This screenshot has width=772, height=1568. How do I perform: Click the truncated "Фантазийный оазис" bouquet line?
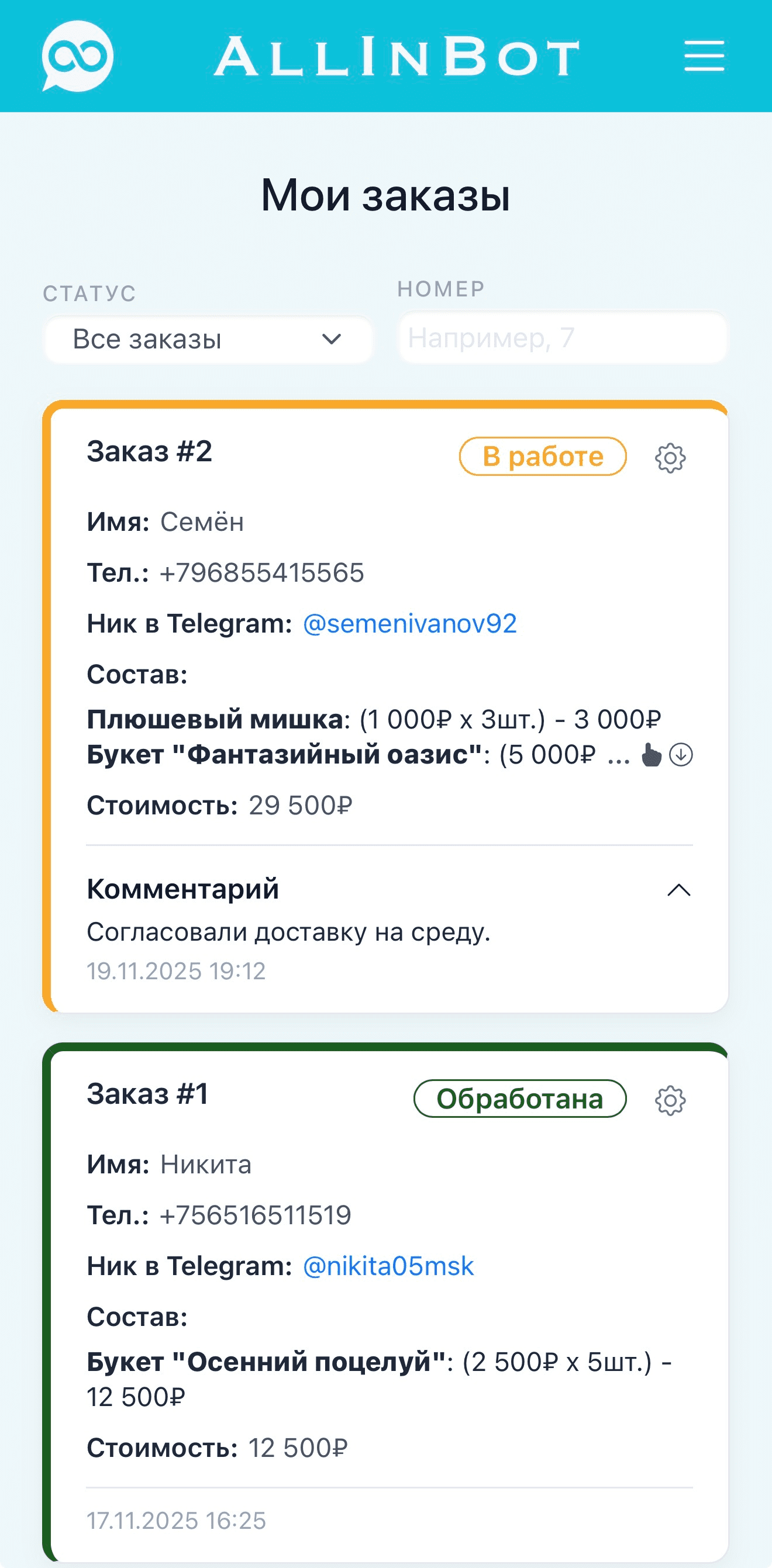341,755
